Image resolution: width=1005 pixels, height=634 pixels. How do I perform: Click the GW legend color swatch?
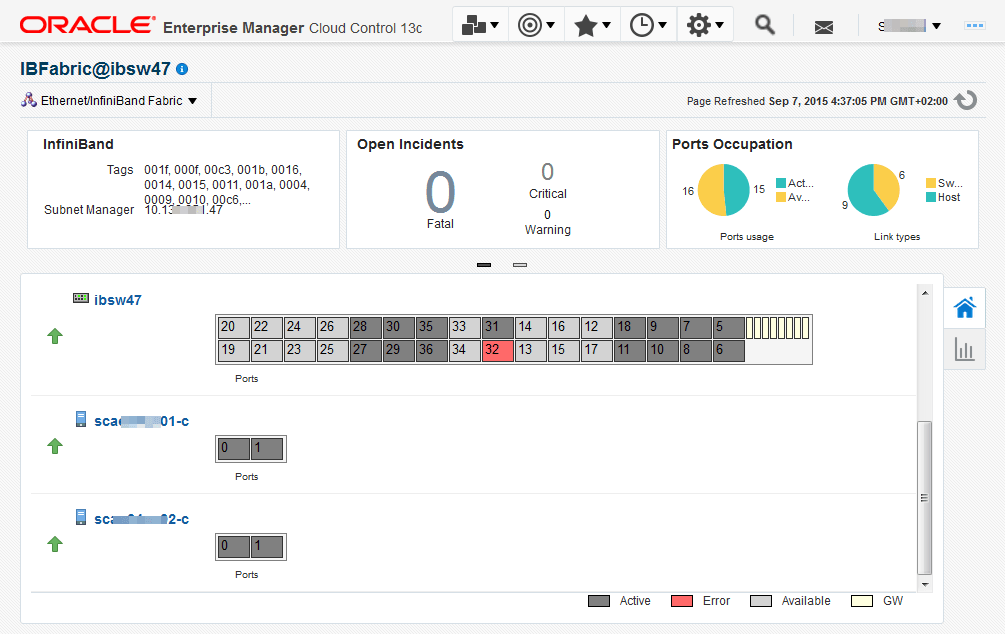862,601
